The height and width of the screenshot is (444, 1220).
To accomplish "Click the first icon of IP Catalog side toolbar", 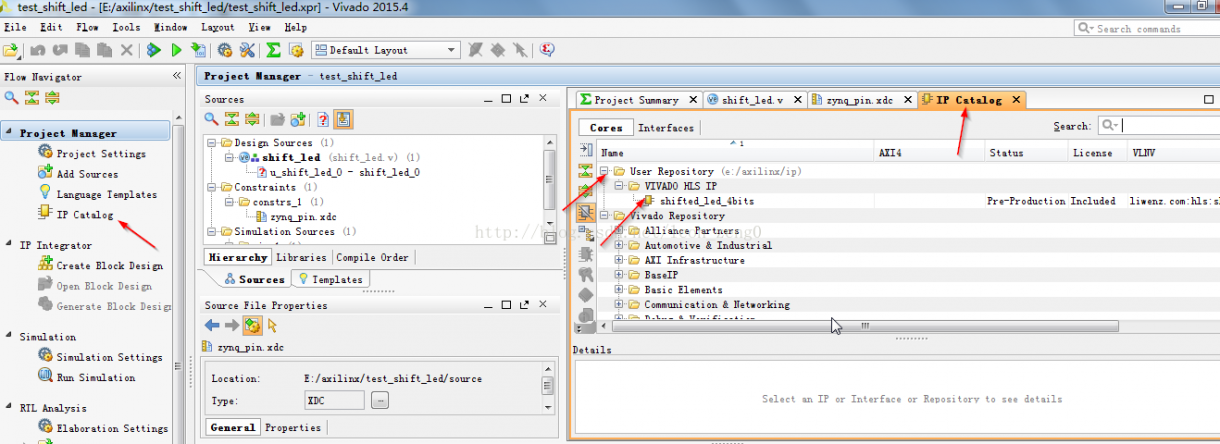I will 586,150.
